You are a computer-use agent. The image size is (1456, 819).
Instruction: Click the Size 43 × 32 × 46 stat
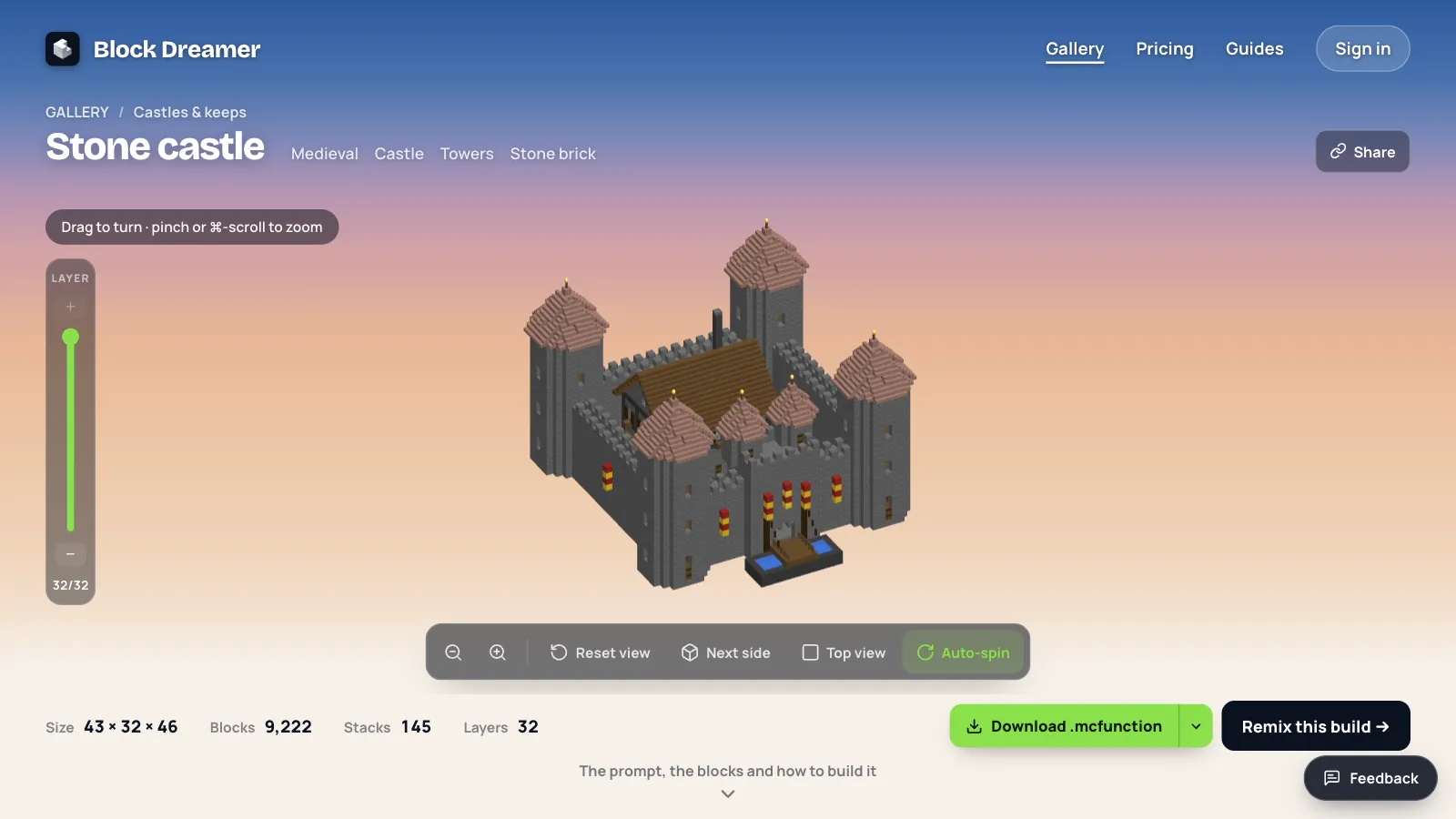112,727
